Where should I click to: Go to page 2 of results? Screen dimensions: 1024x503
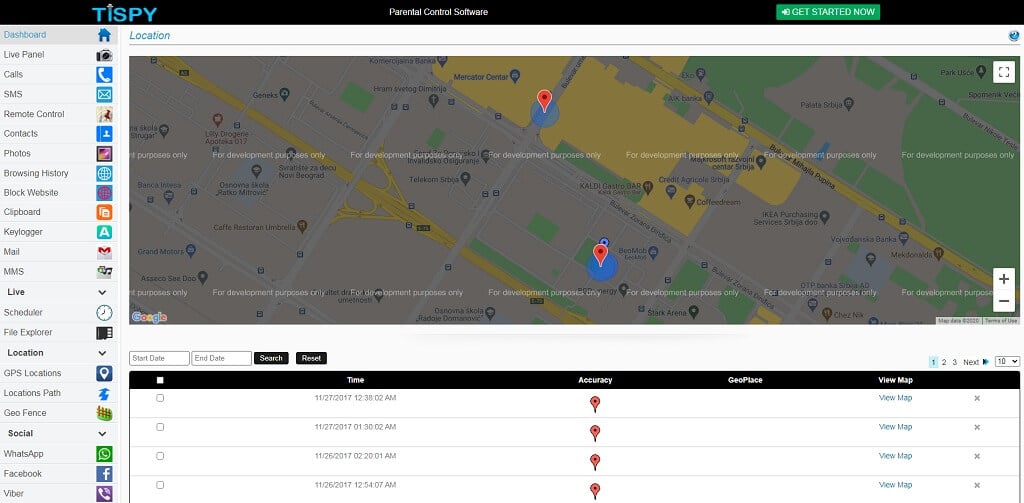pyautogui.click(x=944, y=362)
